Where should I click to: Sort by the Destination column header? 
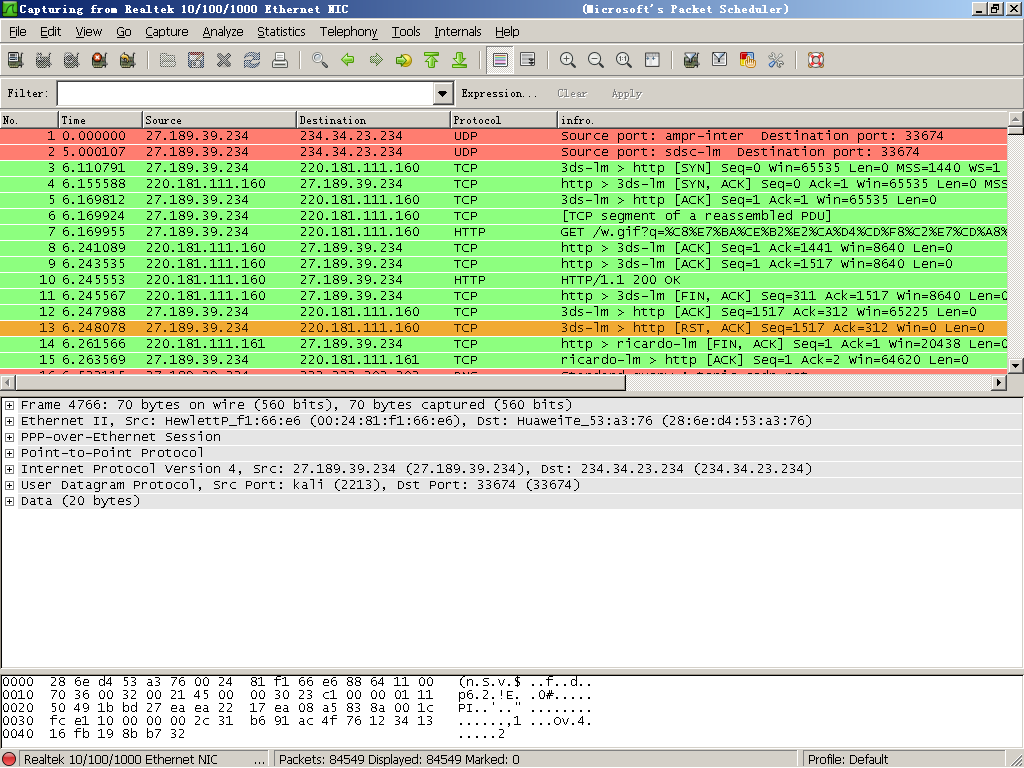tap(374, 120)
